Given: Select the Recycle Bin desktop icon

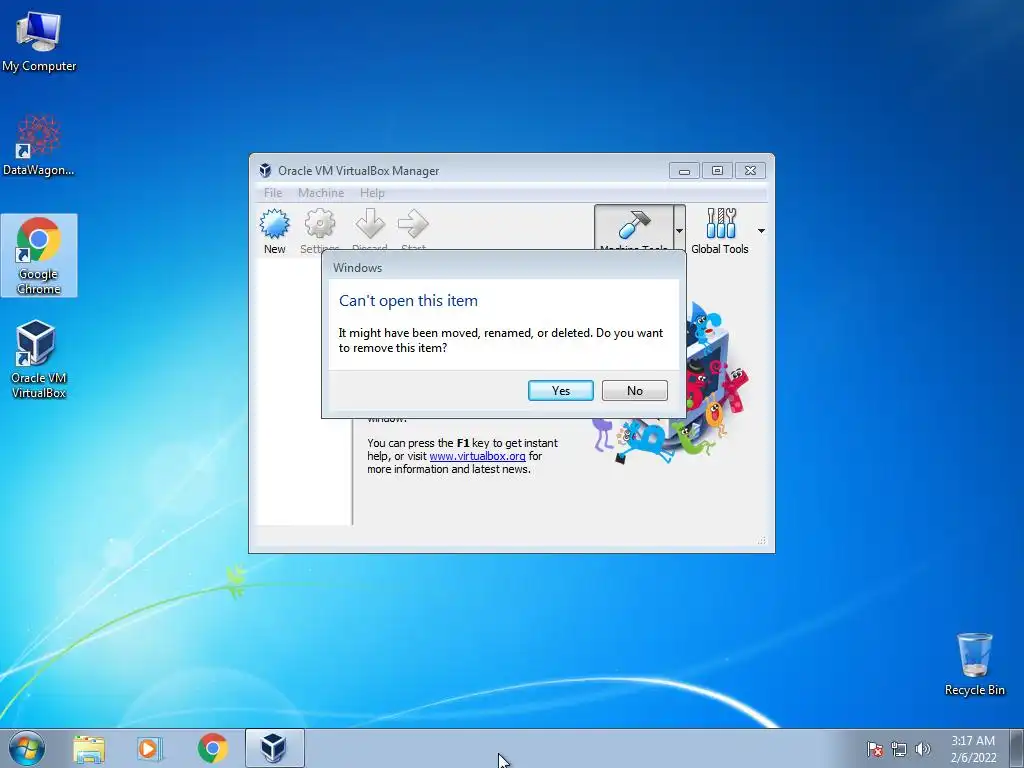Looking at the screenshot, I should coord(974,664).
